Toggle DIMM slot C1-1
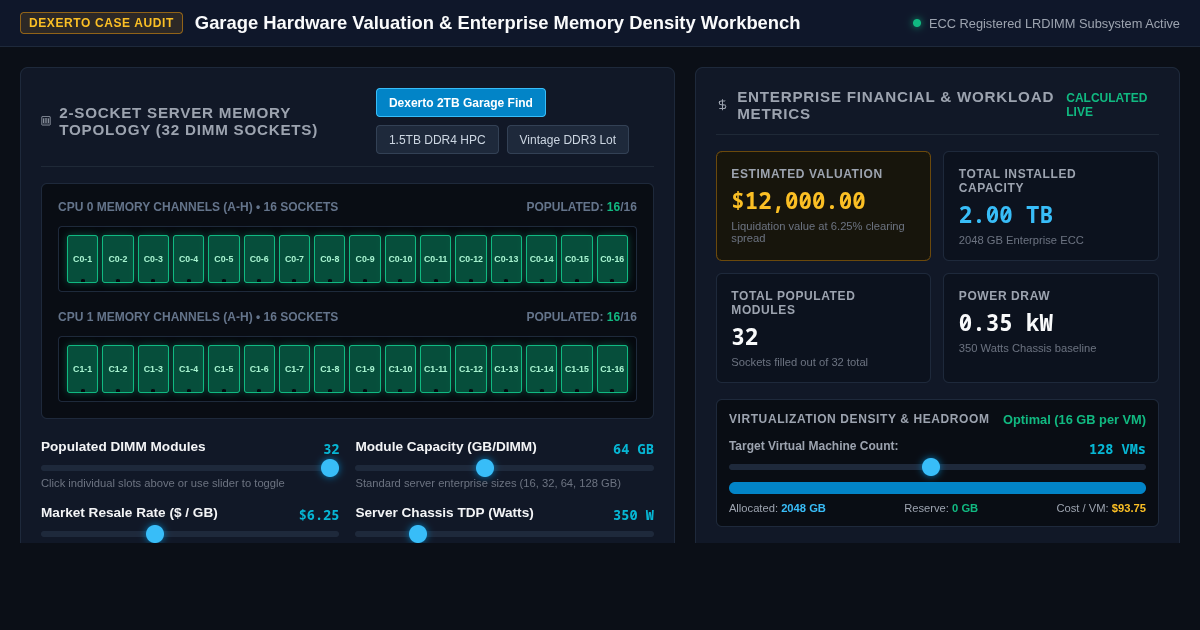This screenshot has height=630, width=1200. click(x=83, y=369)
